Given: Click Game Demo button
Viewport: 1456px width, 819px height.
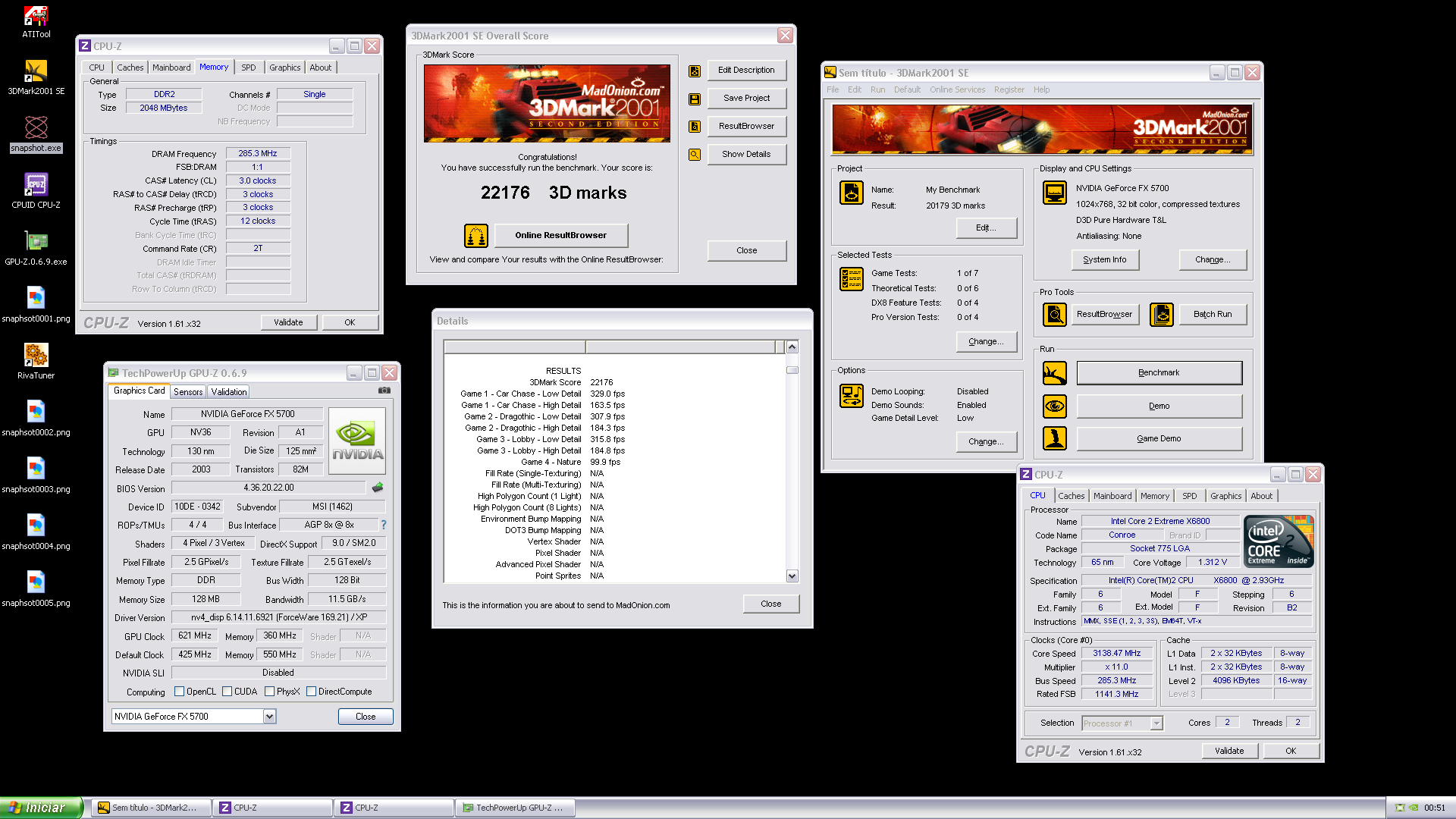Looking at the screenshot, I should click(x=1159, y=439).
